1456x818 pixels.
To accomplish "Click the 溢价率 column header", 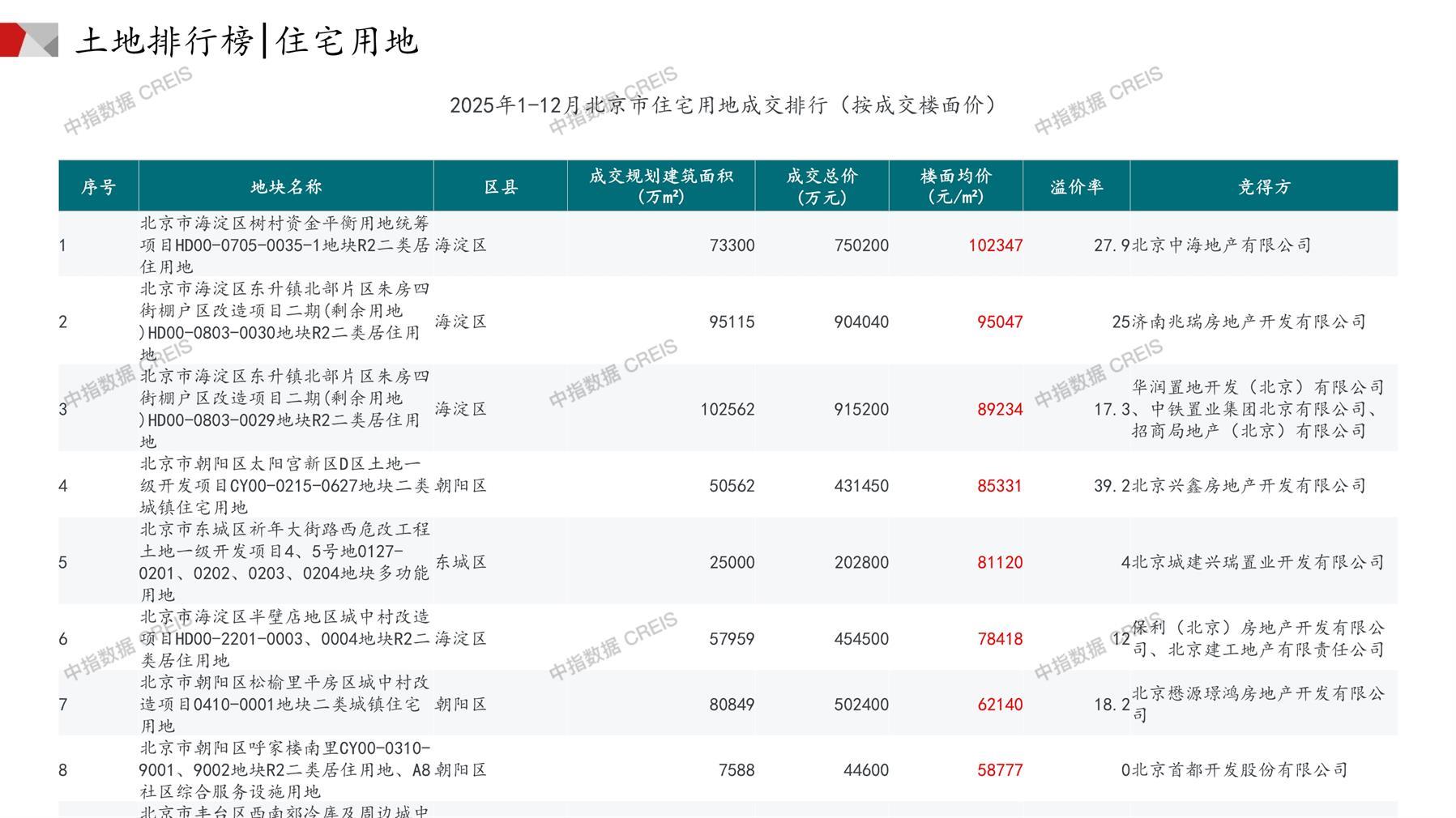I will pos(1076,187).
